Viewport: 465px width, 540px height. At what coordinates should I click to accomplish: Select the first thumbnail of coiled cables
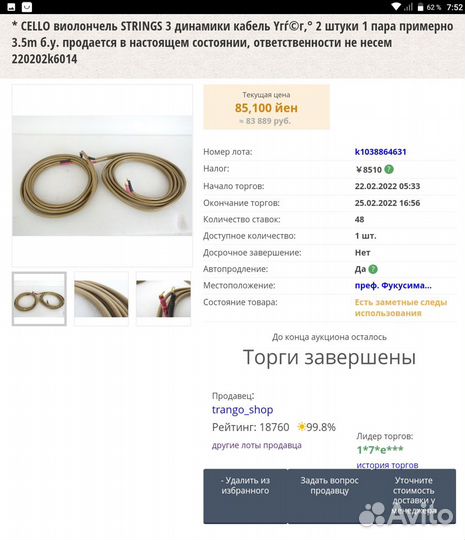[x=39, y=299]
